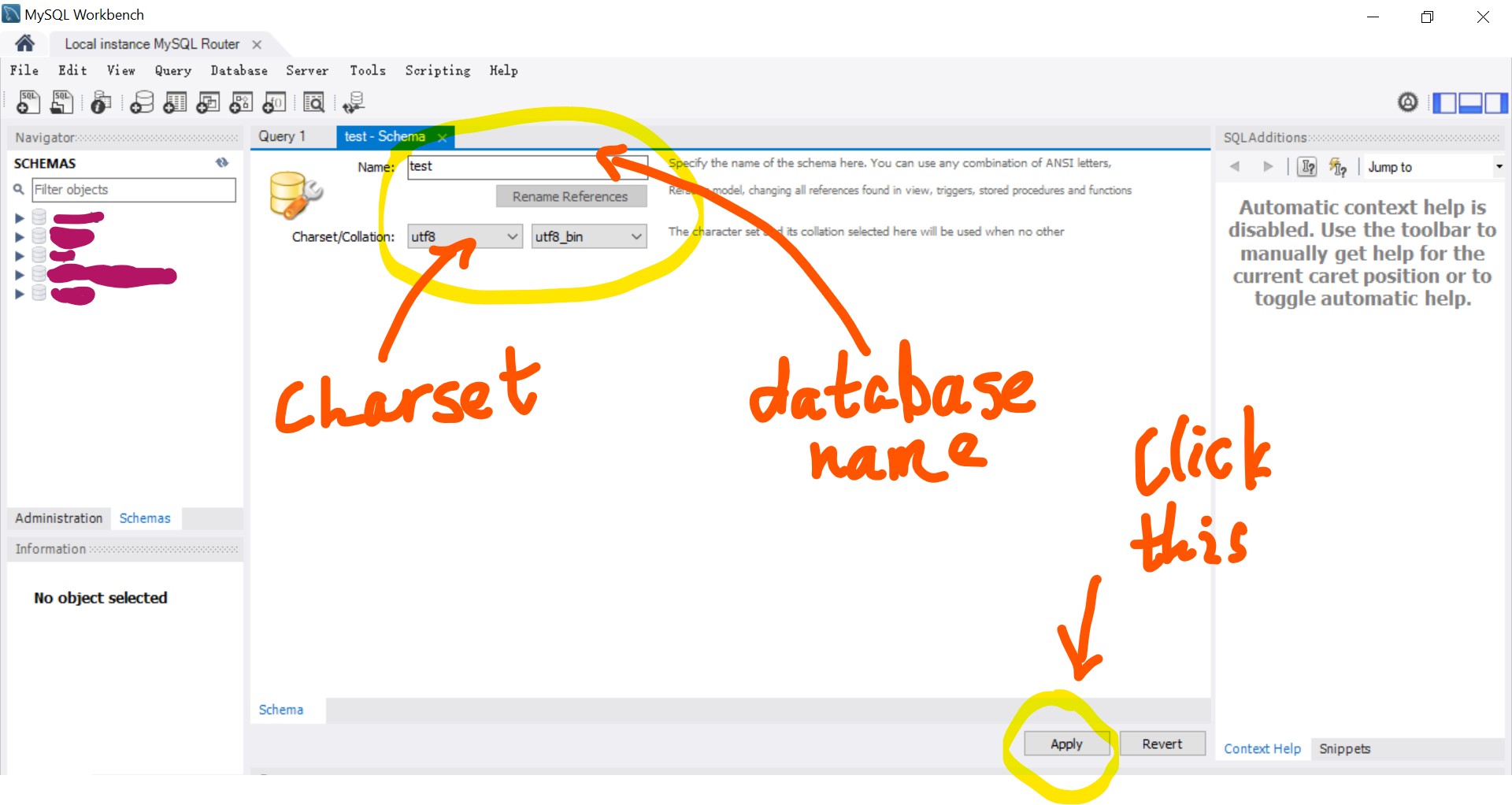Expand the third schema in the tree
1512x805 pixels.
coord(20,255)
